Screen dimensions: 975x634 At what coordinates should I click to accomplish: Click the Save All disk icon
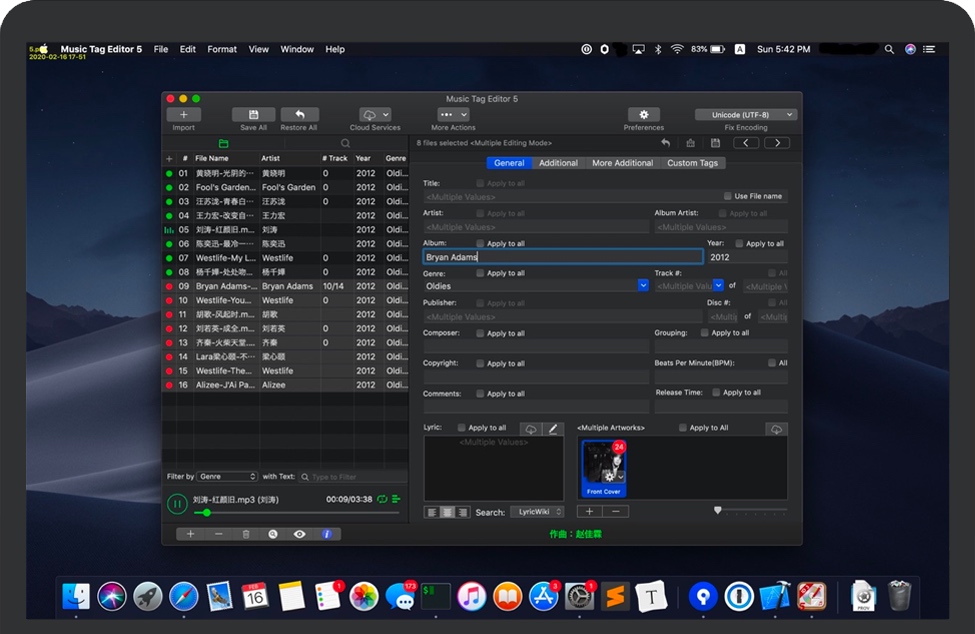253,115
